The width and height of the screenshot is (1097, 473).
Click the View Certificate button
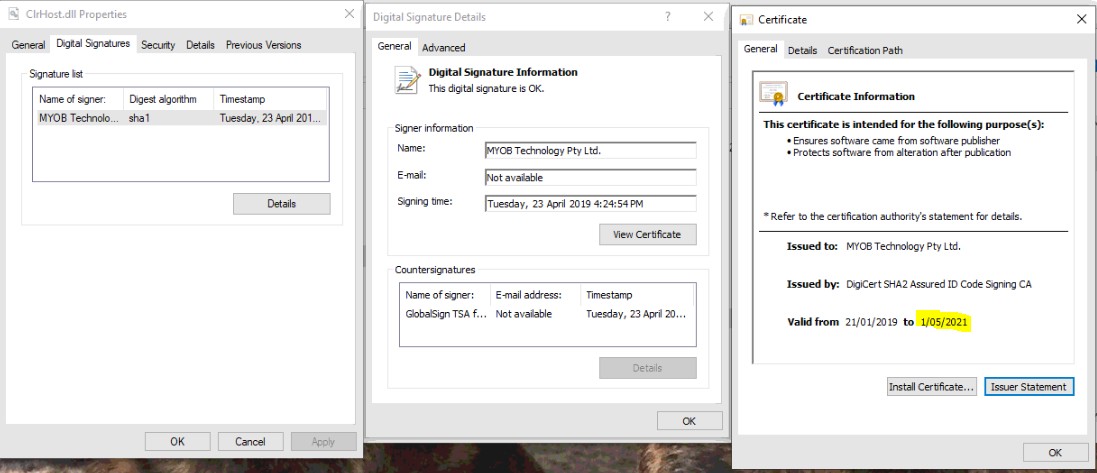point(647,234)
